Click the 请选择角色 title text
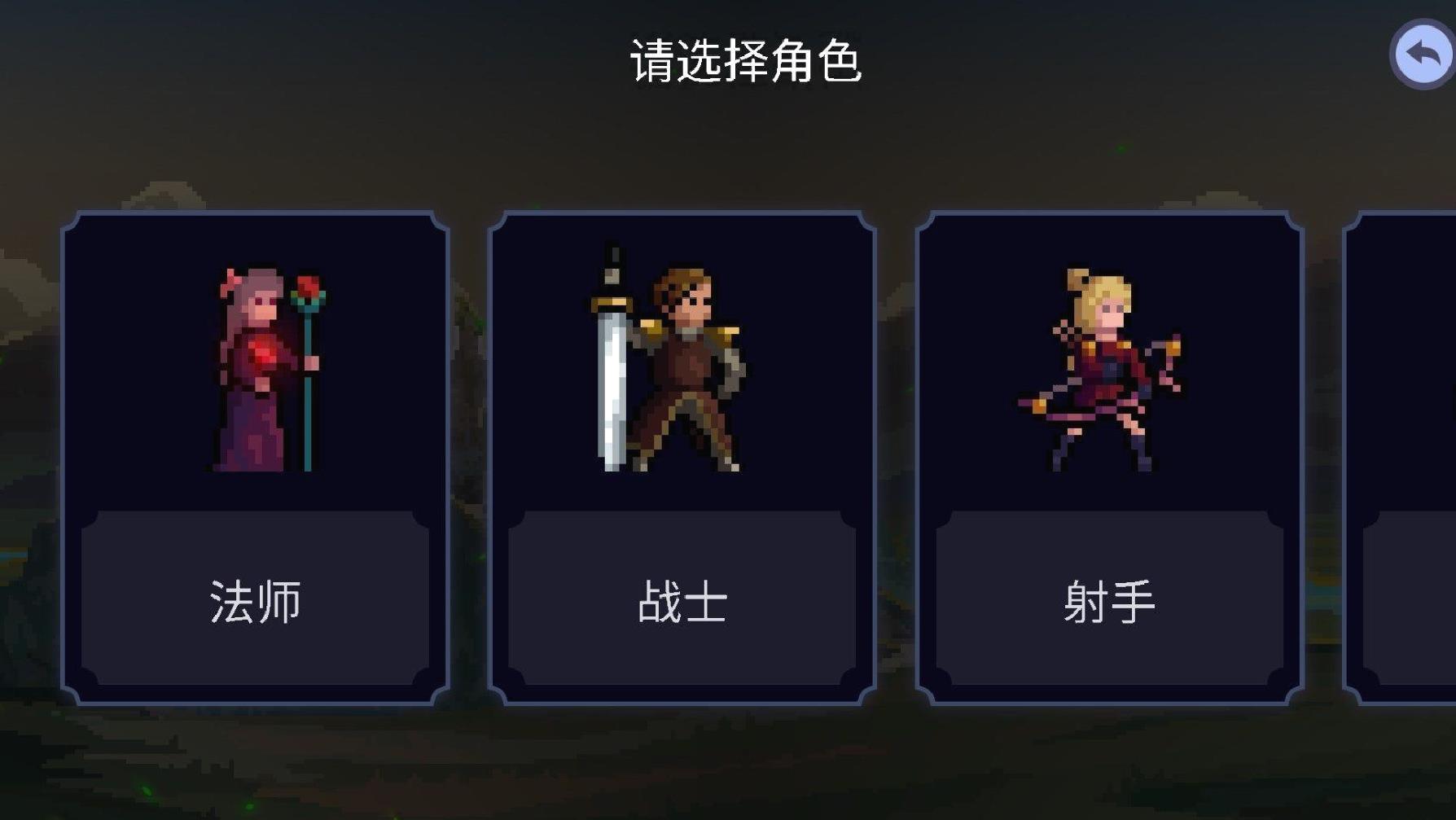This screenshot has height=820, width=1456. (x=746, y=61)
